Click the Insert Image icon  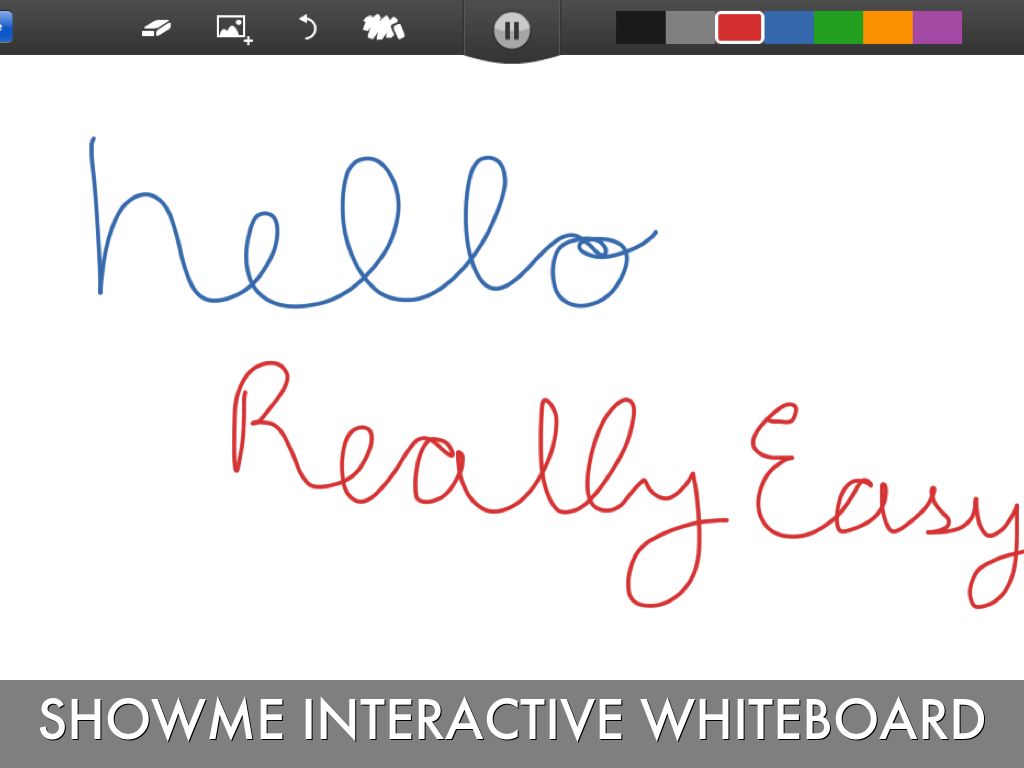234,28
